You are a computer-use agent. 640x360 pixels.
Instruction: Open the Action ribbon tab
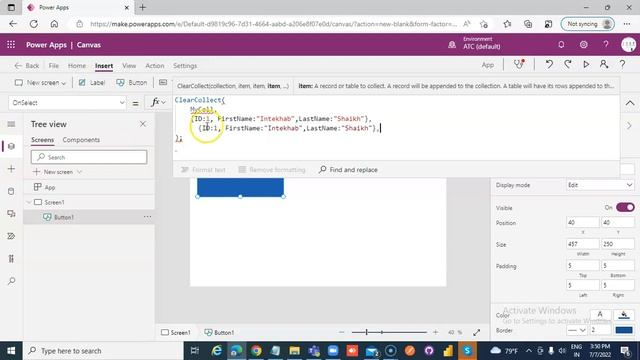(155, 66)
